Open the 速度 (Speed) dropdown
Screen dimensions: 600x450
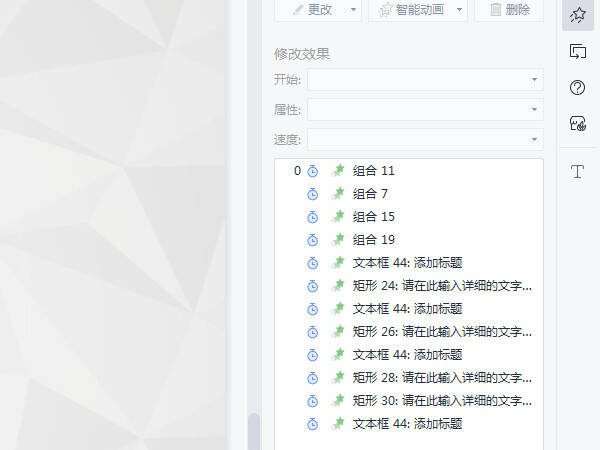(x=425, y=139)
